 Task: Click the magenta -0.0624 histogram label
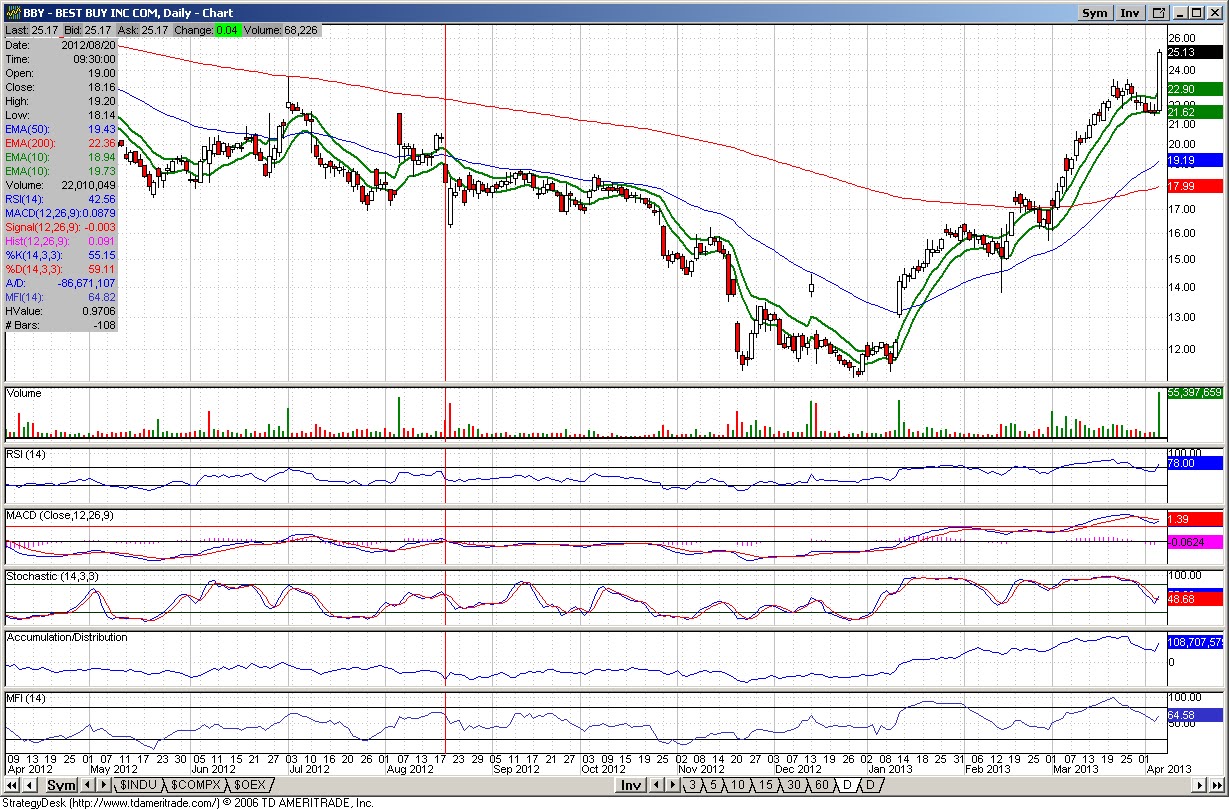click(x=1194, y=541)
